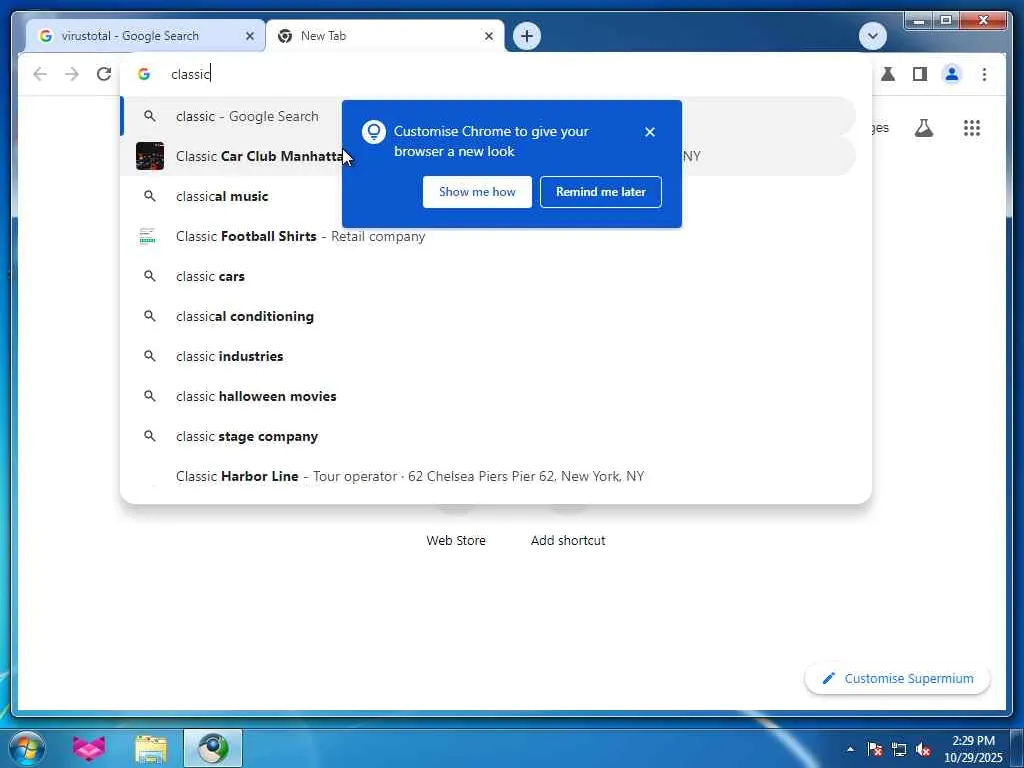Image resolution: width=1024 pixels, height=768 pixels.
Task: Click the browser back arrow
Action: click(40, 74)
